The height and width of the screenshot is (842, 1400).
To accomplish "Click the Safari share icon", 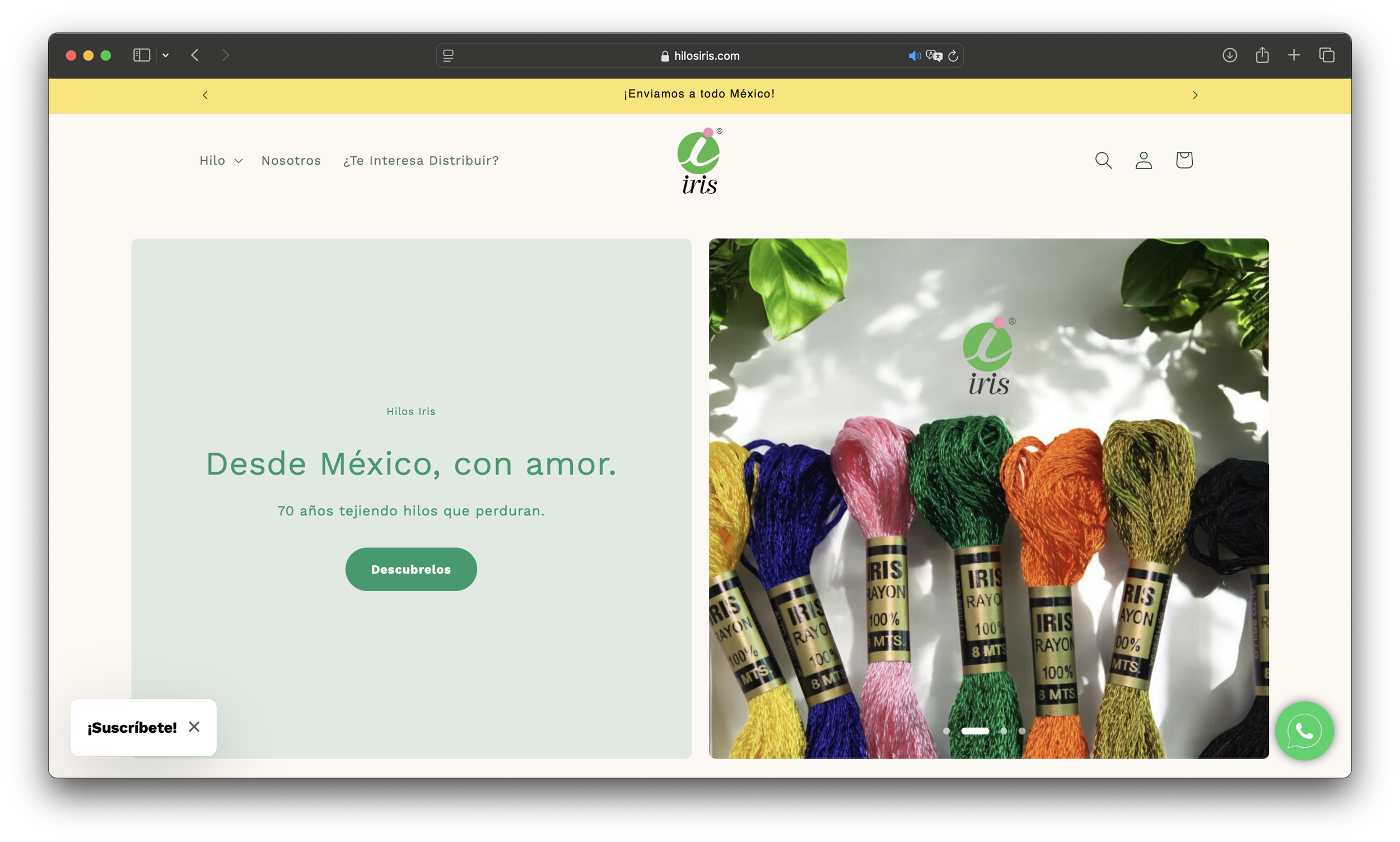I will 1262,55.
